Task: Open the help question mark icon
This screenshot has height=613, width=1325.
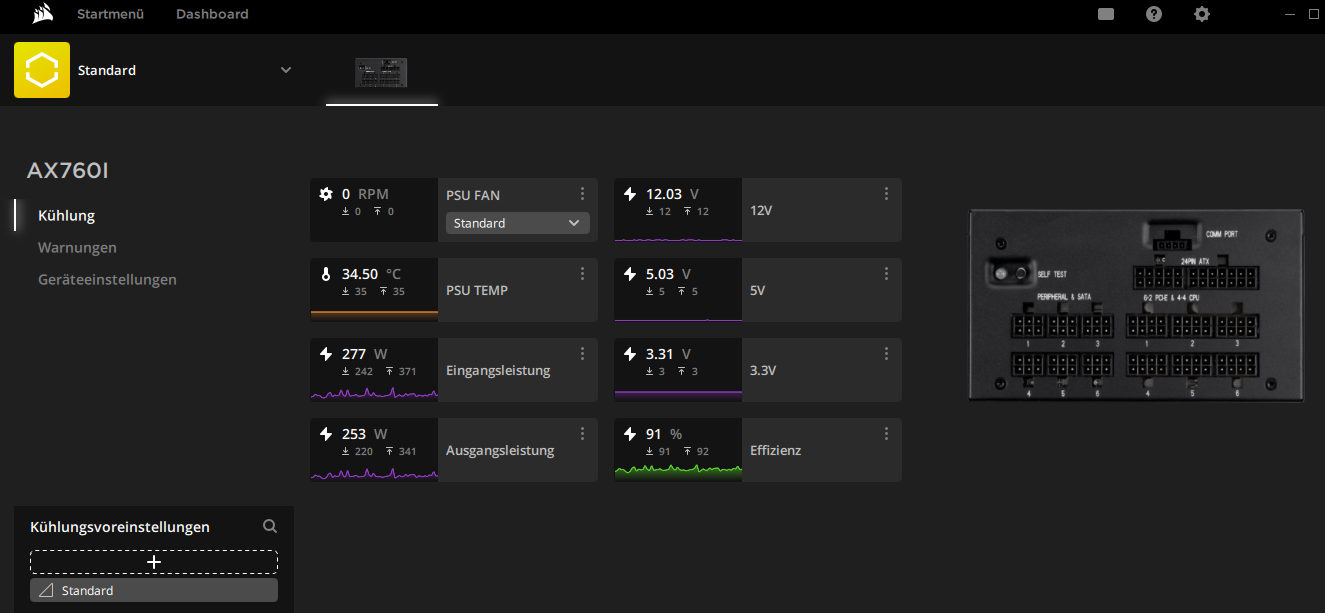Action: click(1154, 14)
